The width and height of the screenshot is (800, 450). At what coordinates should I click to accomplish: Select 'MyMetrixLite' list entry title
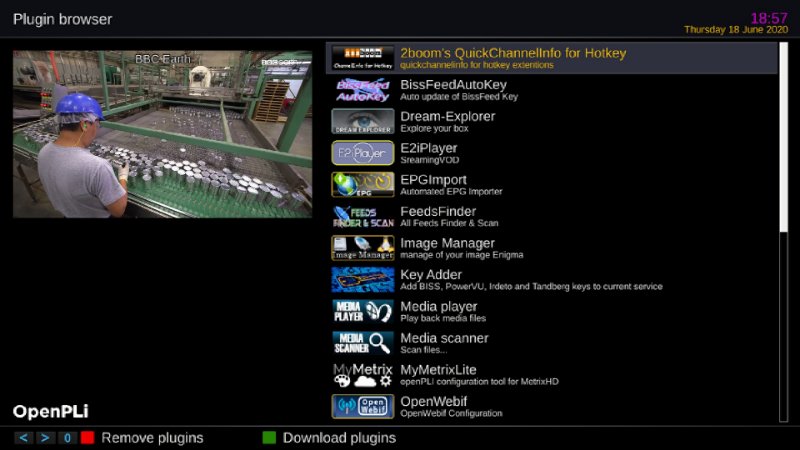(438, 369)
